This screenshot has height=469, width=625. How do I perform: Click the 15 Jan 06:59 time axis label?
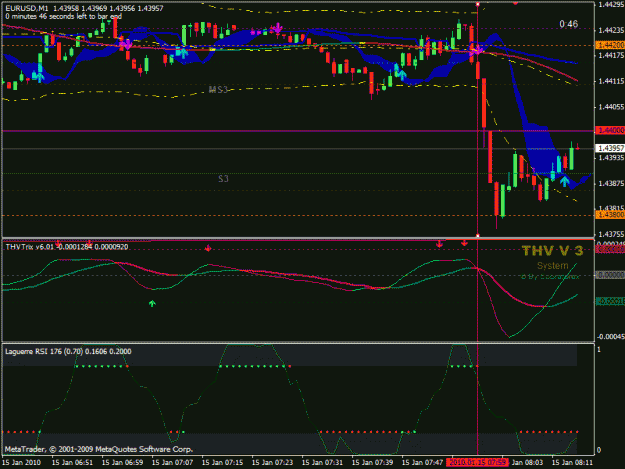(122, 463)
